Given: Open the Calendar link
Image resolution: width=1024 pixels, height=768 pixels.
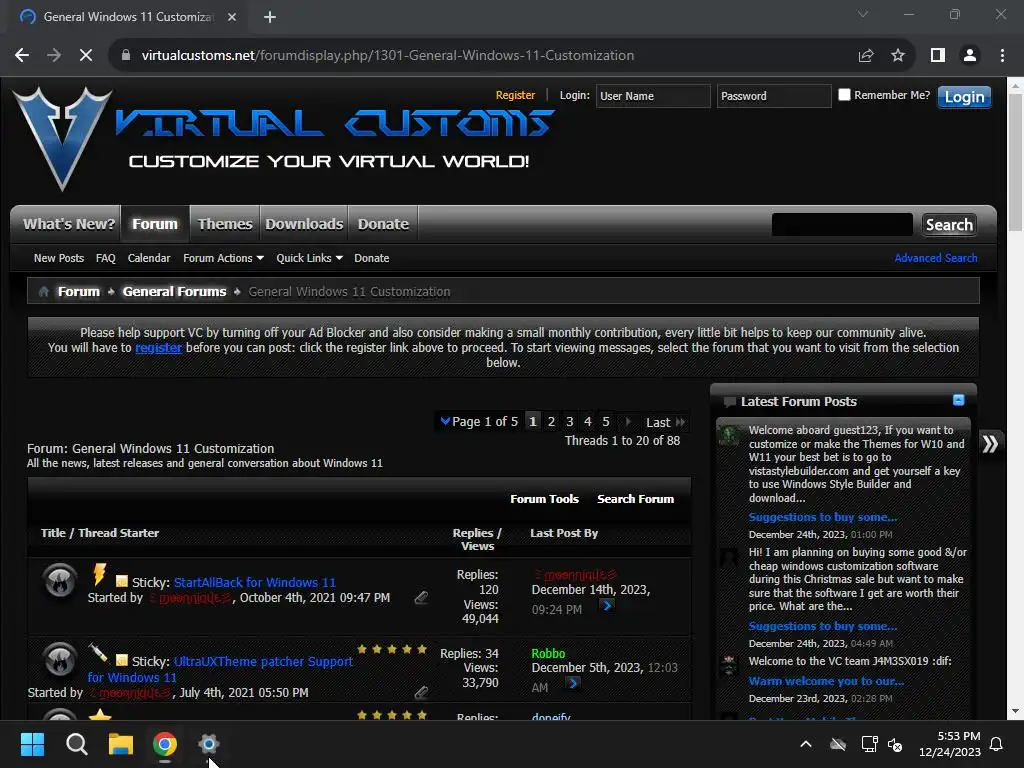Looking at the screenshot, I should click(149, 258).
